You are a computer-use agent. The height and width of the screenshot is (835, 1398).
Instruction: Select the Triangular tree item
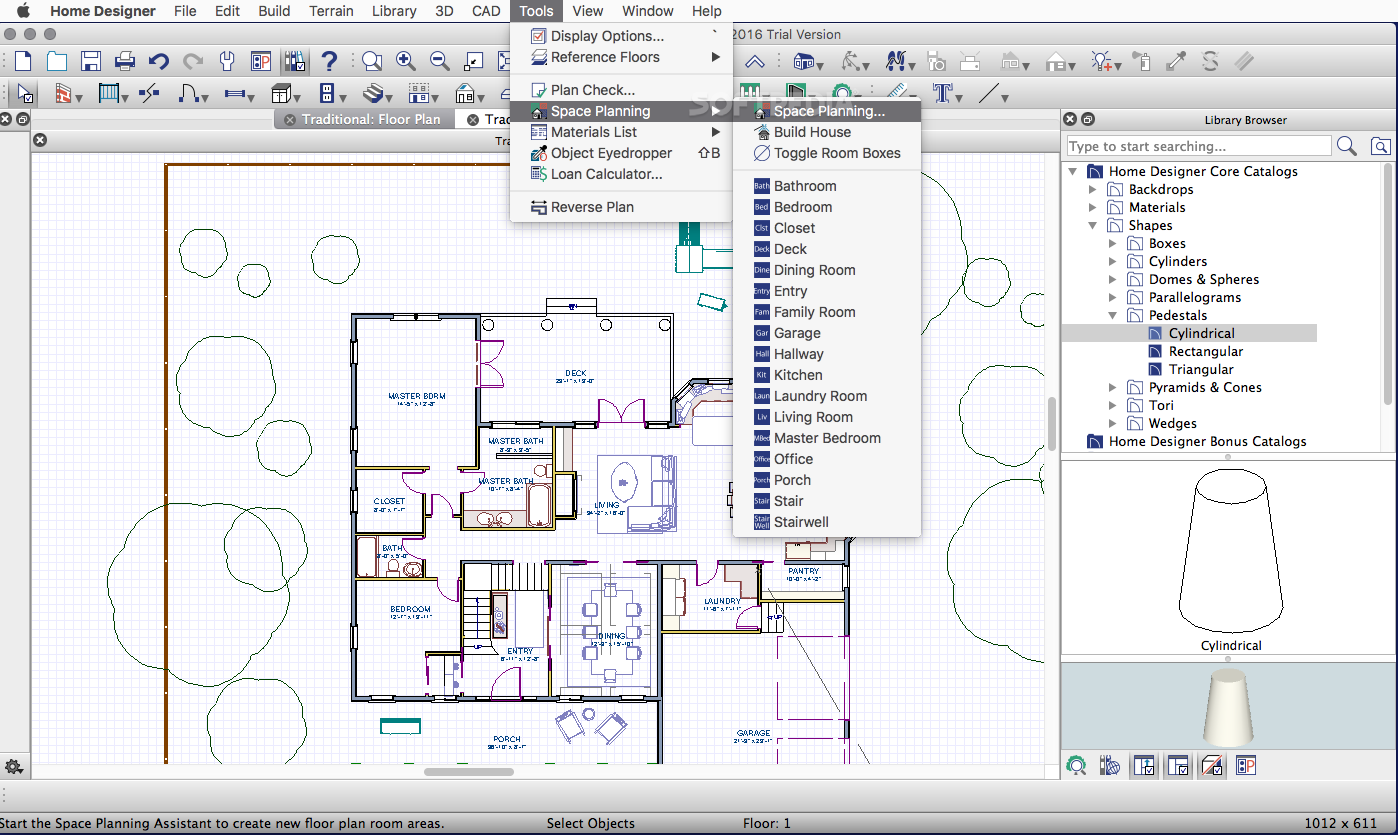1201,369
